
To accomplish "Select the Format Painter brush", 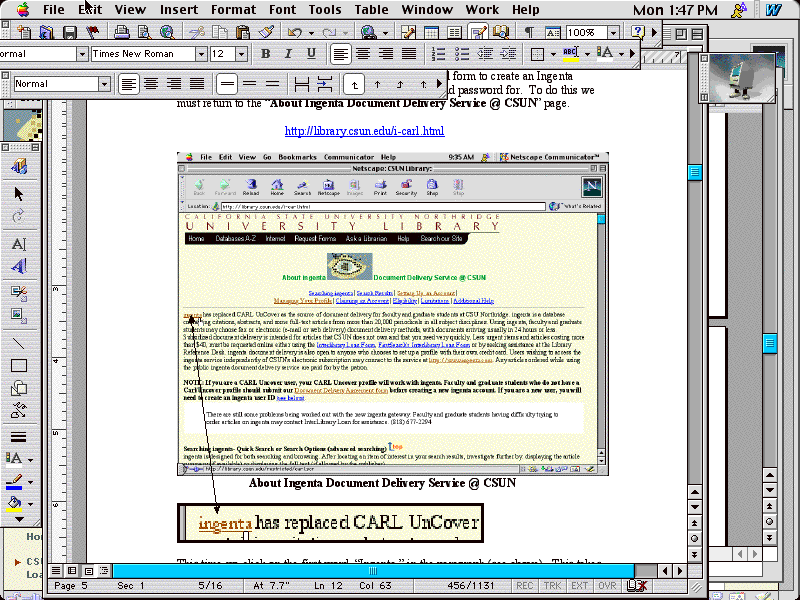I will click(265, 33).
